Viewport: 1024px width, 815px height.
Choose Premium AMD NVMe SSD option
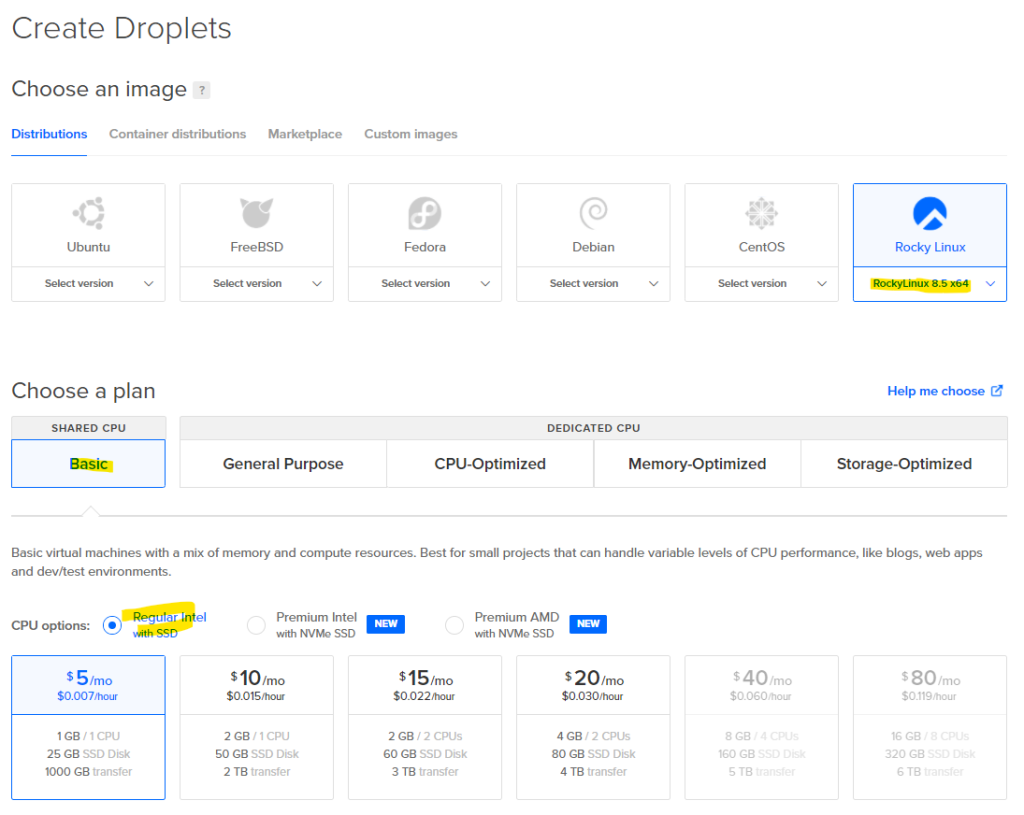[455, 625]
